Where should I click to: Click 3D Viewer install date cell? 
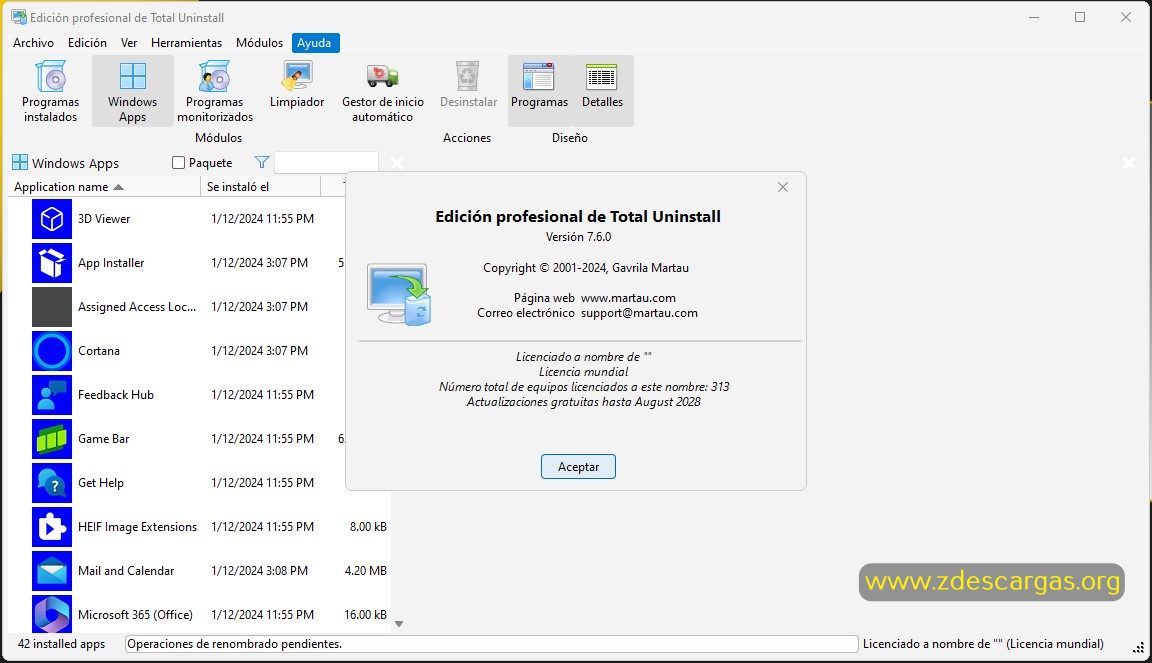262,218
